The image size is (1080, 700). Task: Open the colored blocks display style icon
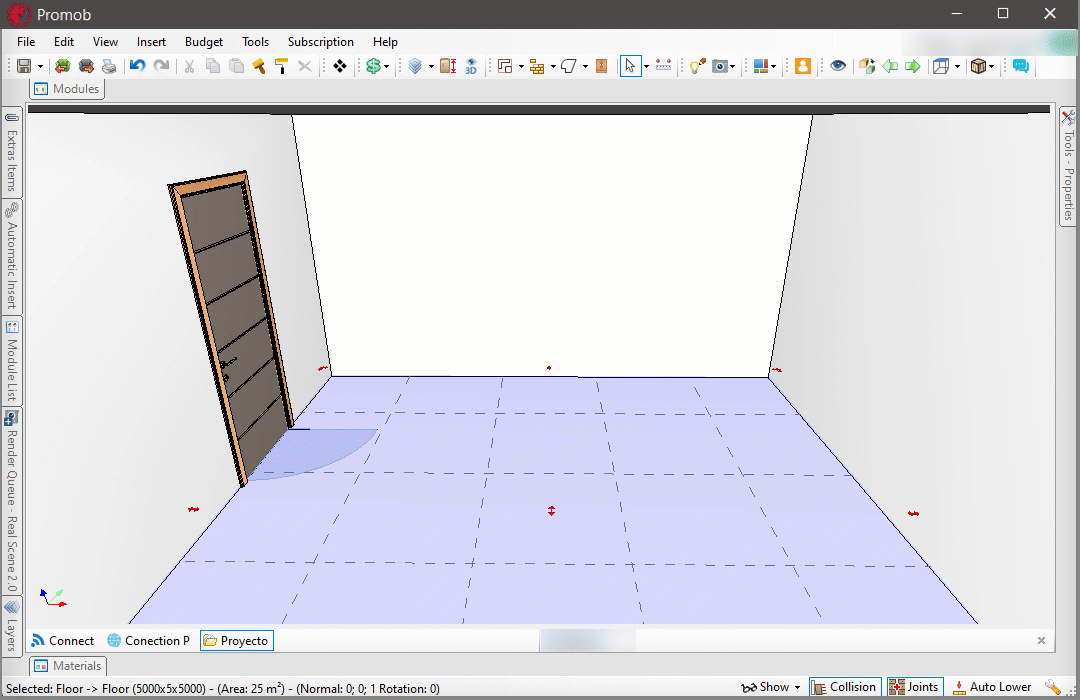761,66
